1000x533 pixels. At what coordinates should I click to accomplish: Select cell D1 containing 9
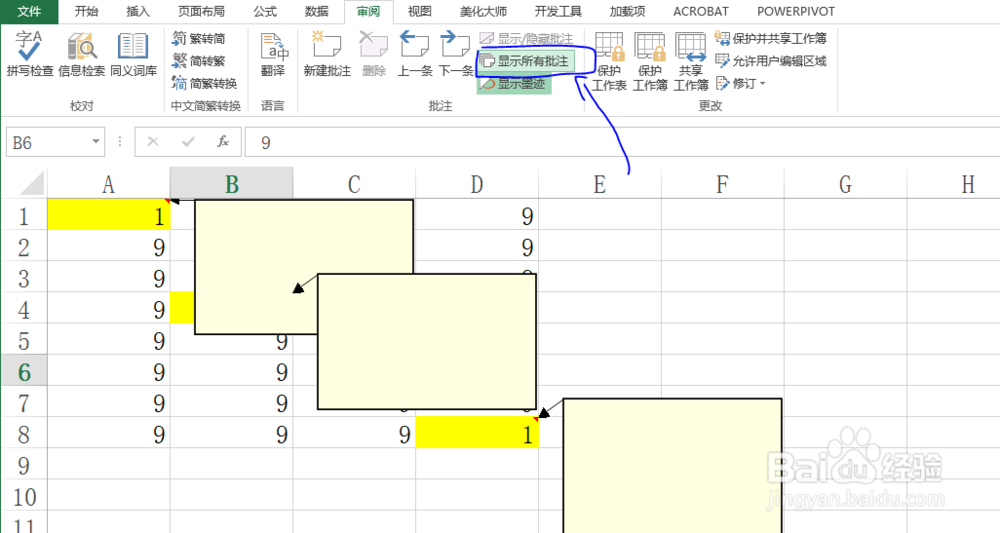click(x=477, y=215)
